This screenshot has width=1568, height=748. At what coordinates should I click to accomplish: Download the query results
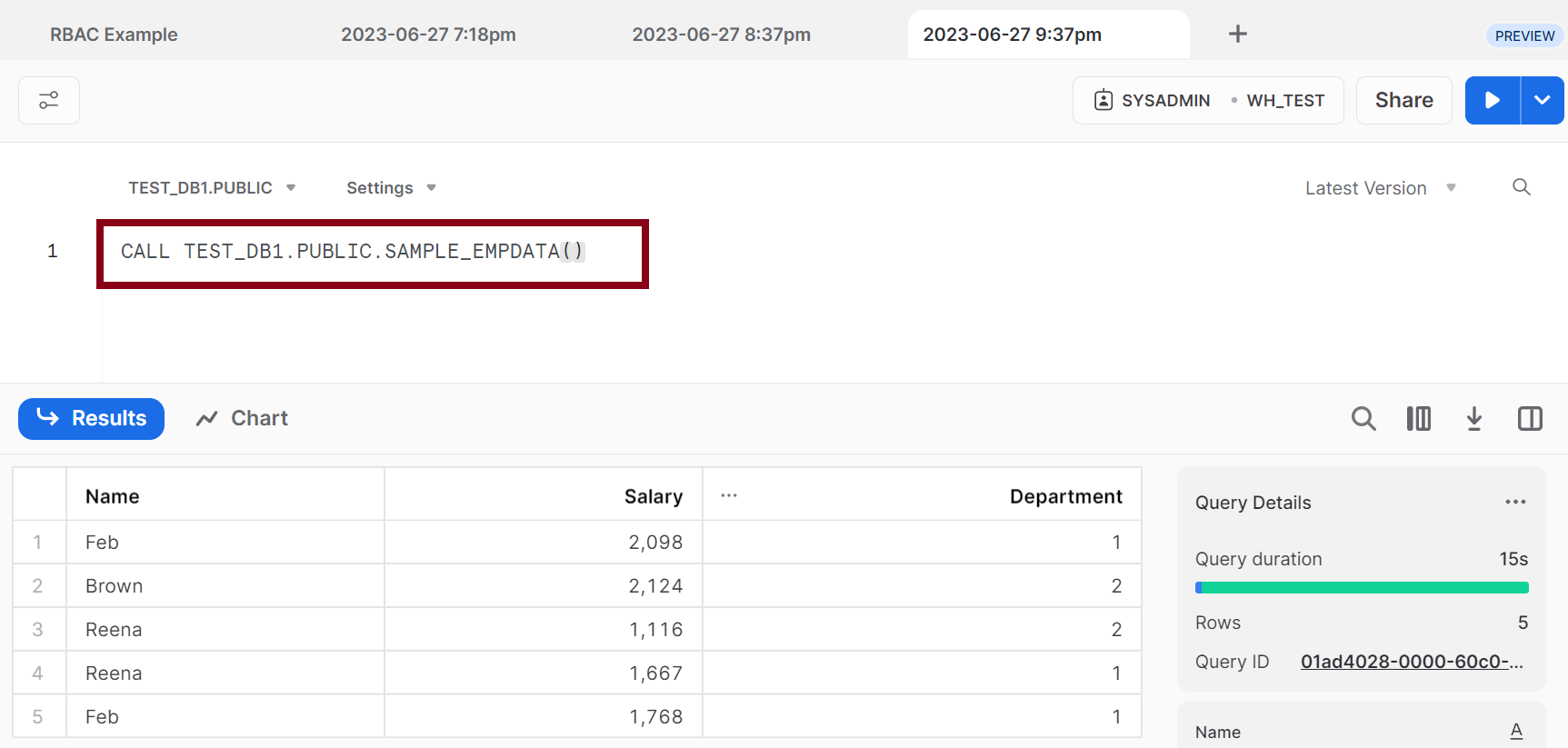coord(1474,418)
